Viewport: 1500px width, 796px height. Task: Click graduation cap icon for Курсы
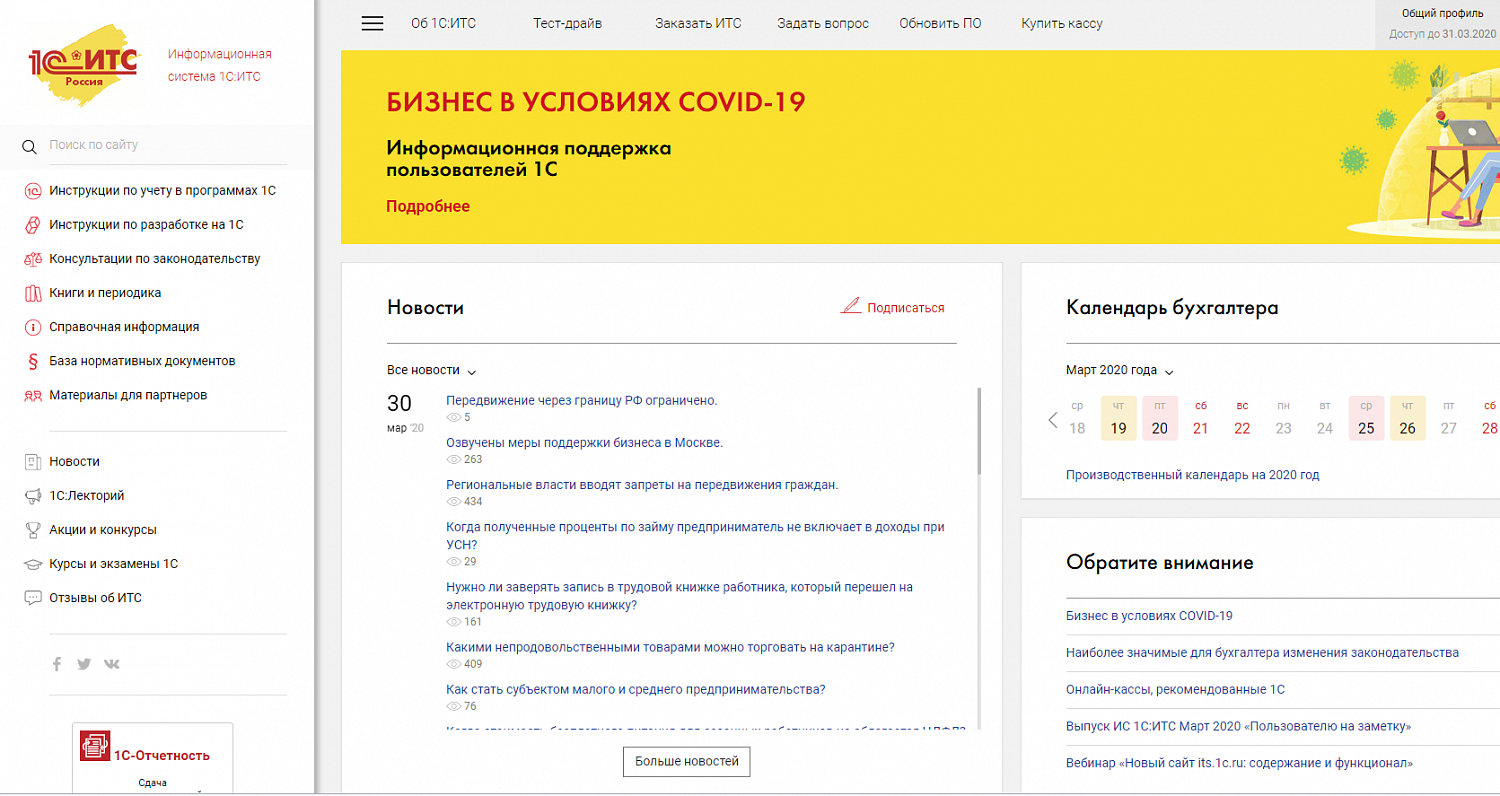[x=31, y=564]
